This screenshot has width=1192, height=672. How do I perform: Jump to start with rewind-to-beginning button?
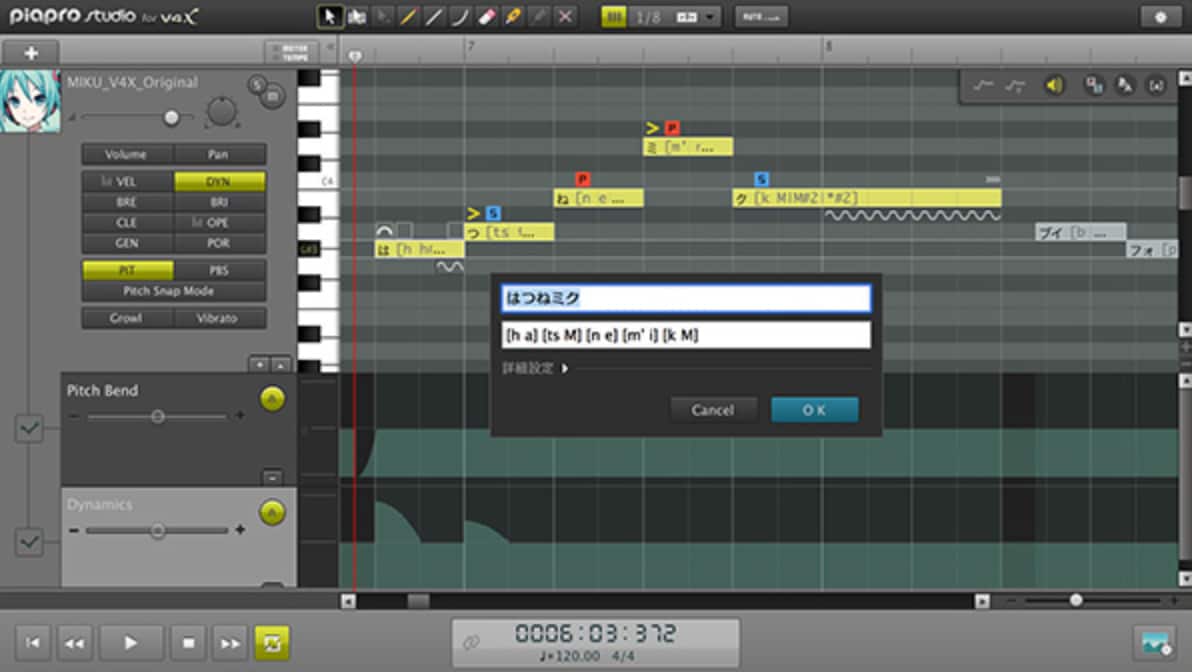tap(33, 643)
